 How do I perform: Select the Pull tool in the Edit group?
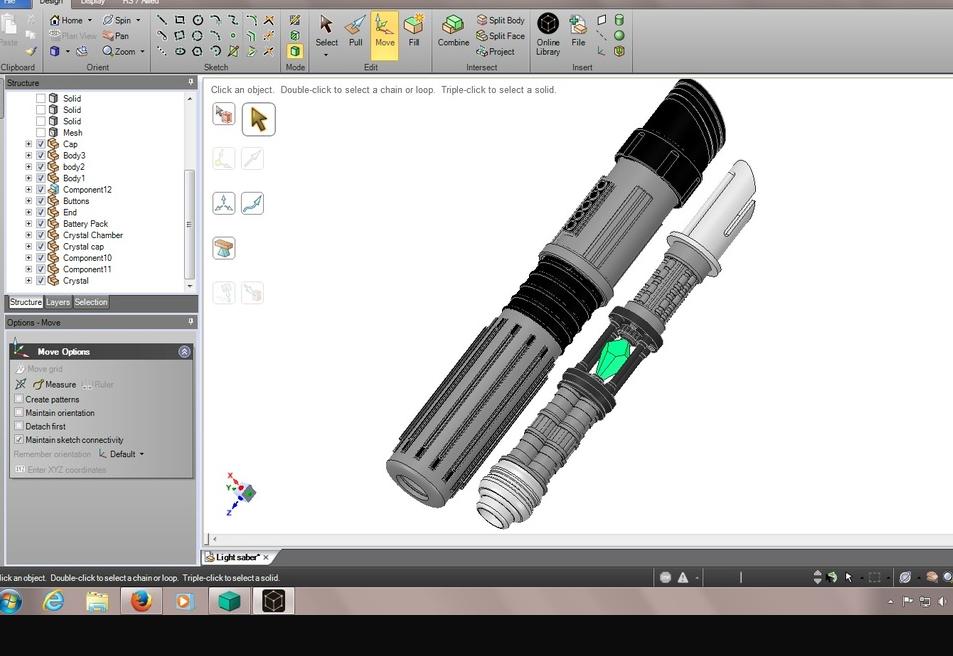(x=356, y=32)
